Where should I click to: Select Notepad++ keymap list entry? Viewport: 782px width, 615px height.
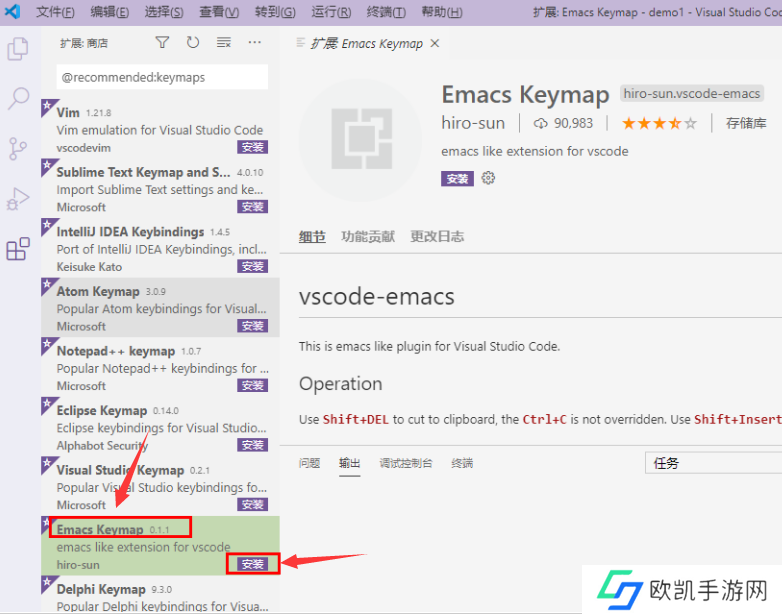(160, 367)
